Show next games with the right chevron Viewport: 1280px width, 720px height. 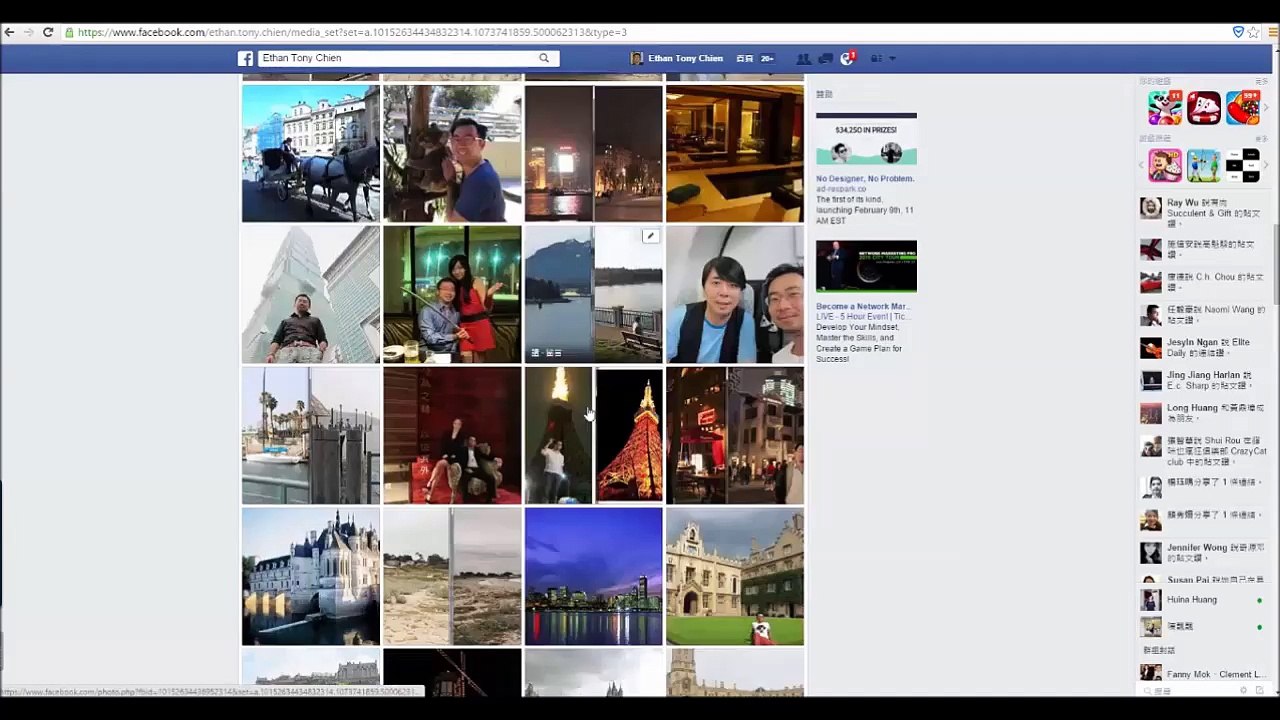pyautogui.click(x=1266, y=165)
